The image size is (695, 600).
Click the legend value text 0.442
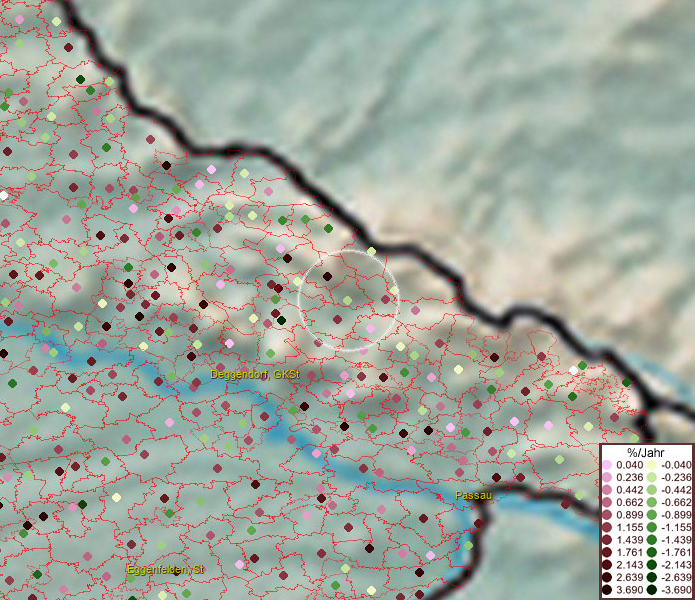click(x=630, y=490)
